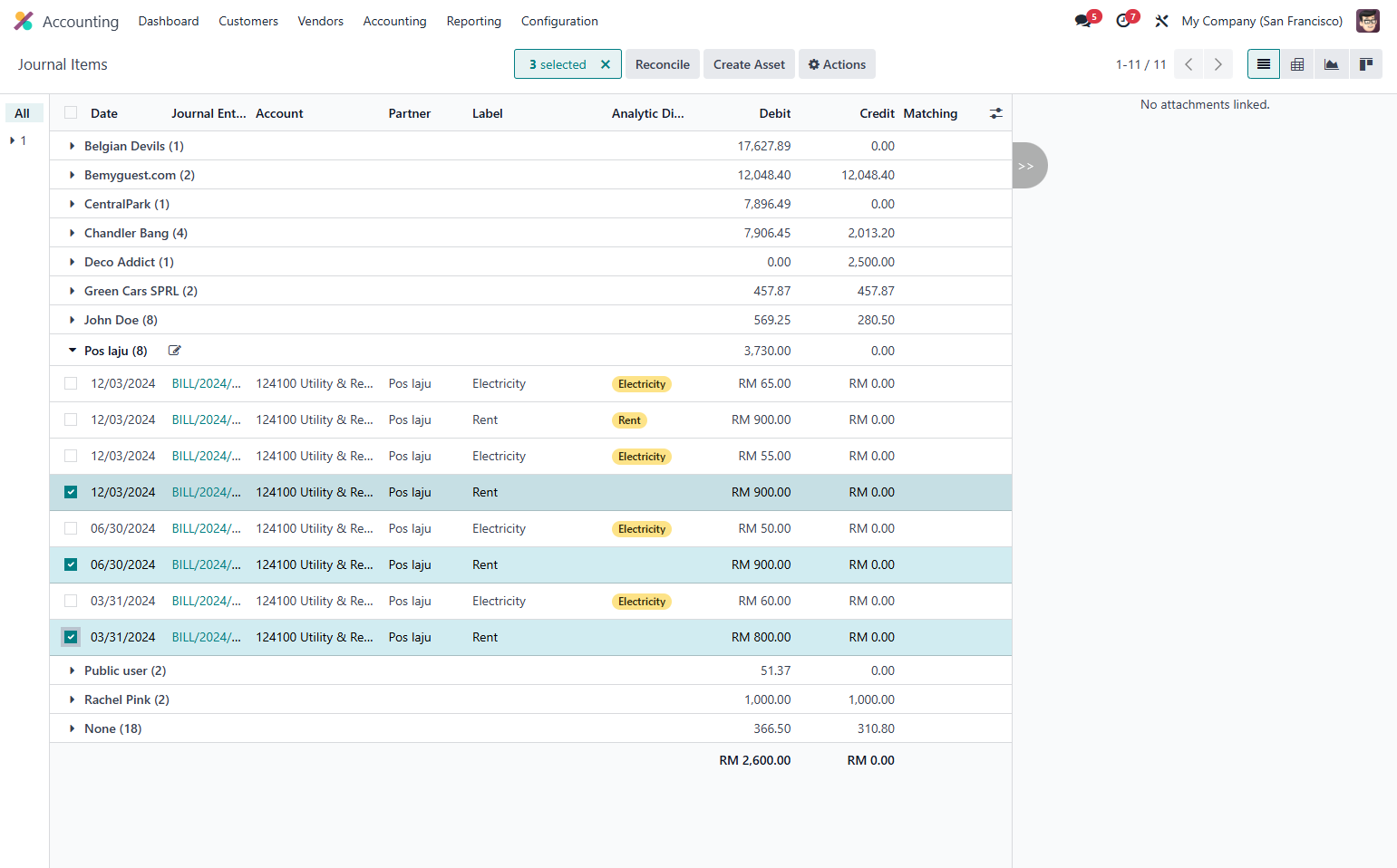Open the Customers menu
Viewport: 1397px width, 868px height.
click(x=248, y=21)
